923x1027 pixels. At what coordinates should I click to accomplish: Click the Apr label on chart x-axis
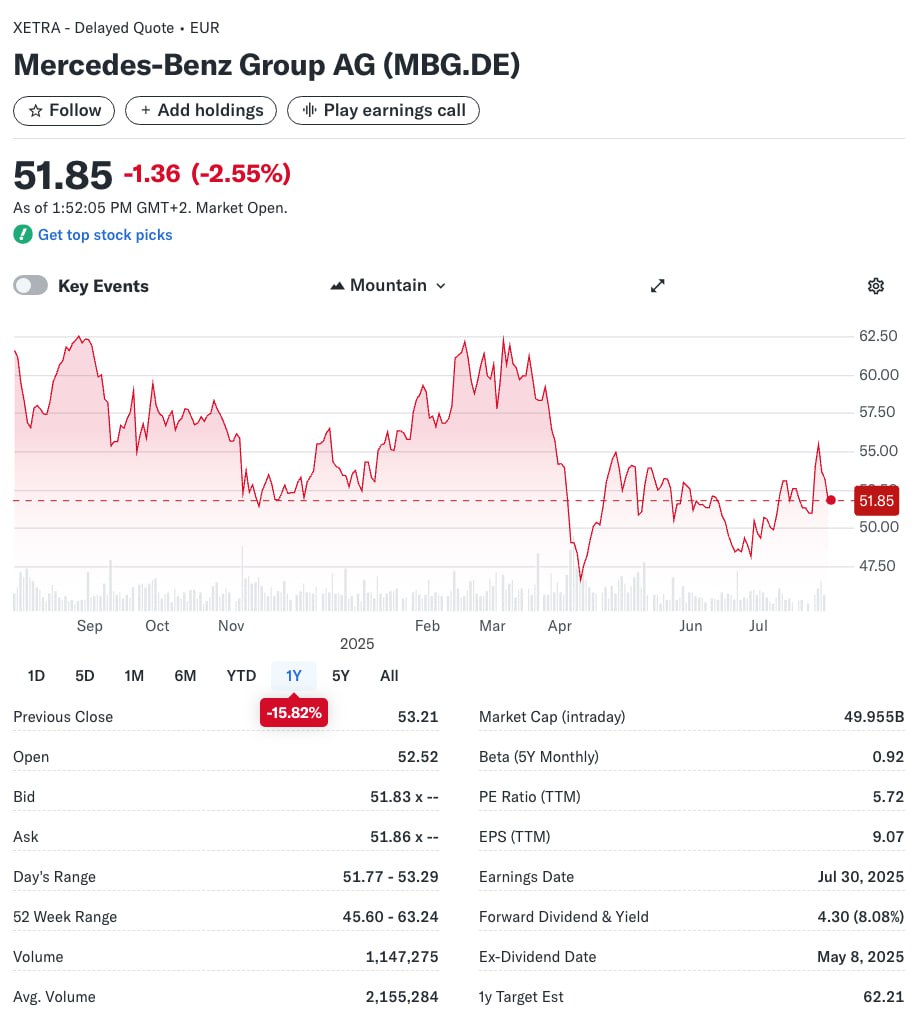(x=559, y=626)
